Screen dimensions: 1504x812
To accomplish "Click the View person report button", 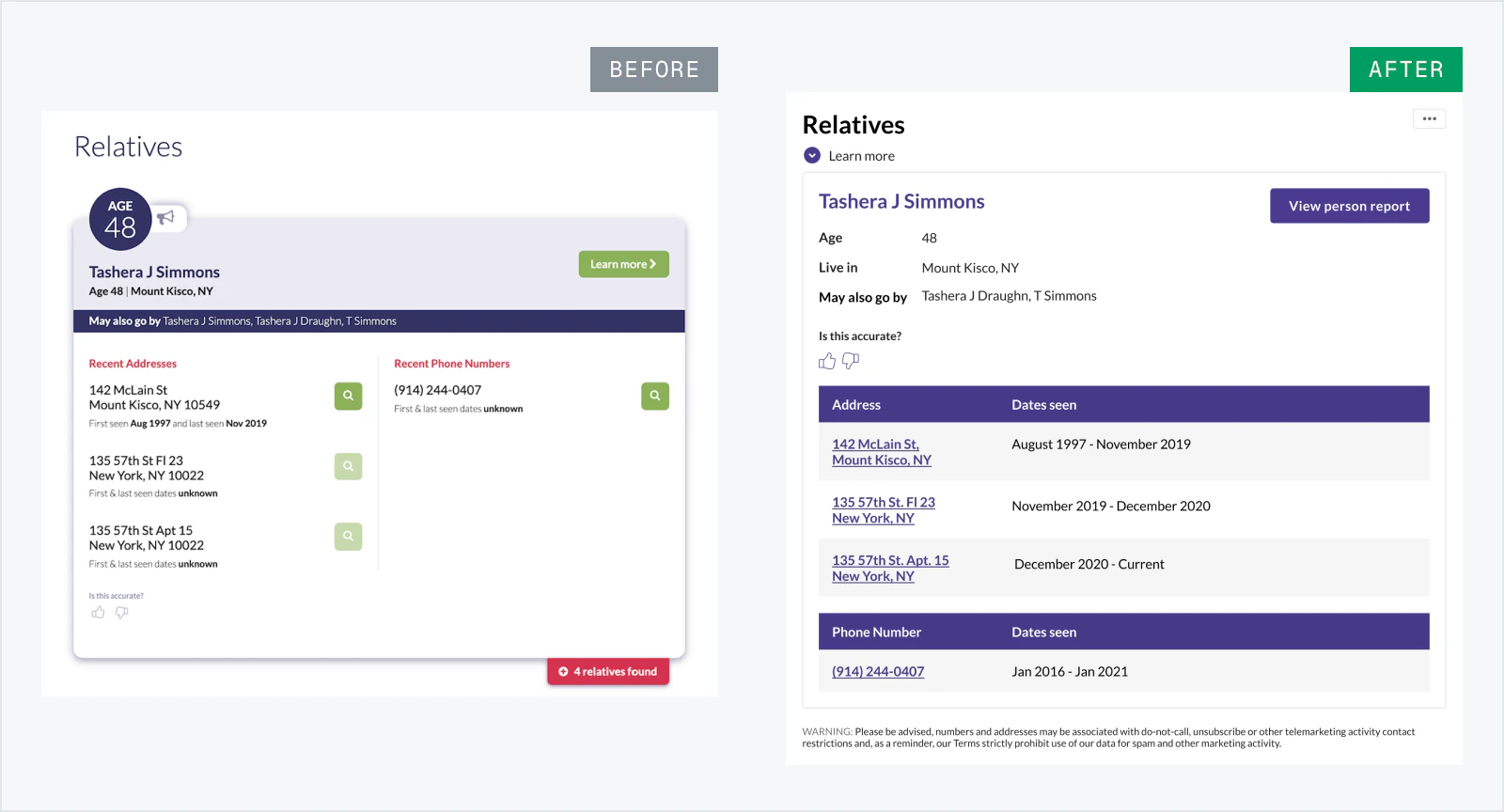I will click(x=1350, y=206).
